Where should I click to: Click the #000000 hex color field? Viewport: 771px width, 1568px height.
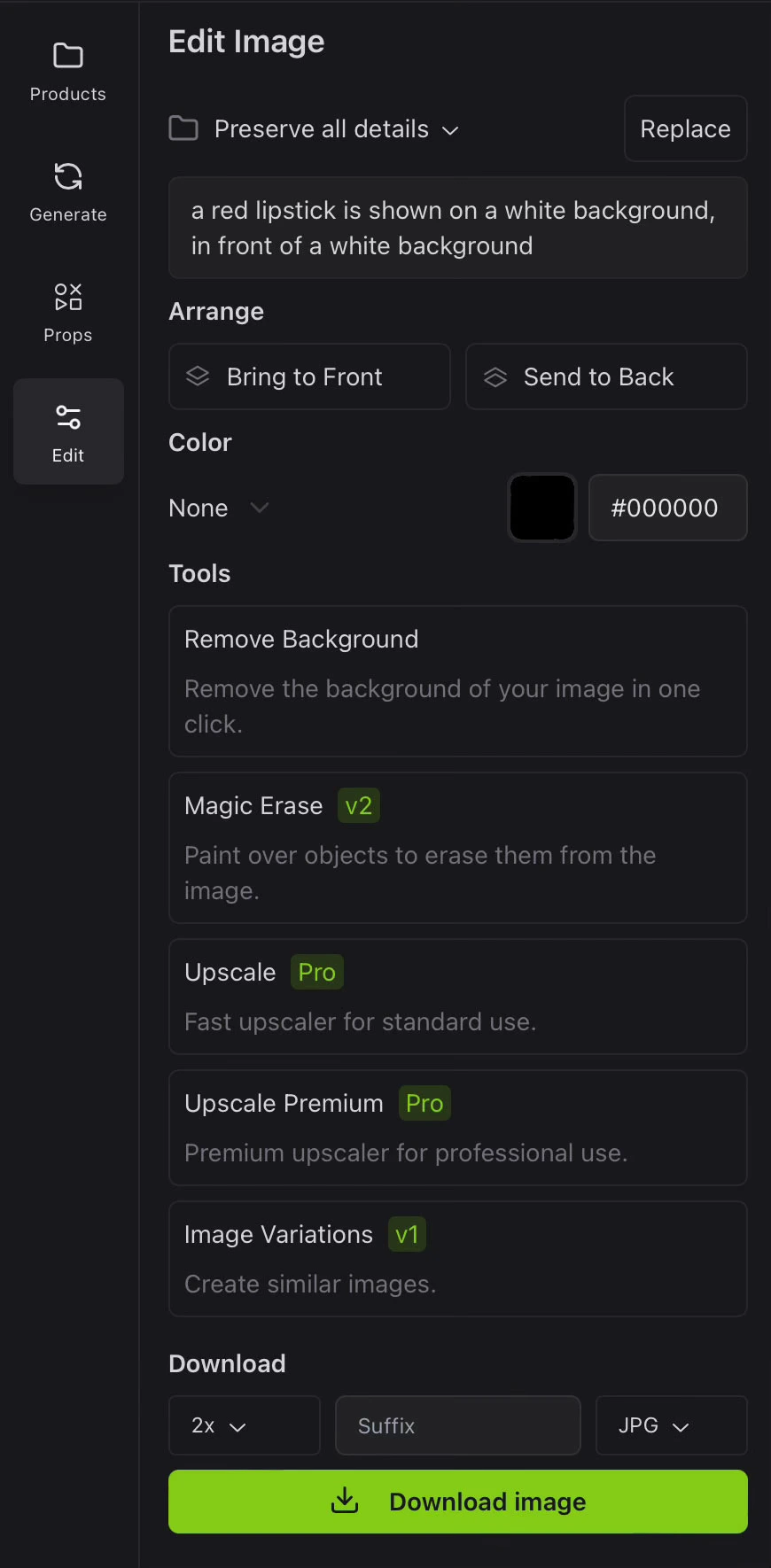668,508
